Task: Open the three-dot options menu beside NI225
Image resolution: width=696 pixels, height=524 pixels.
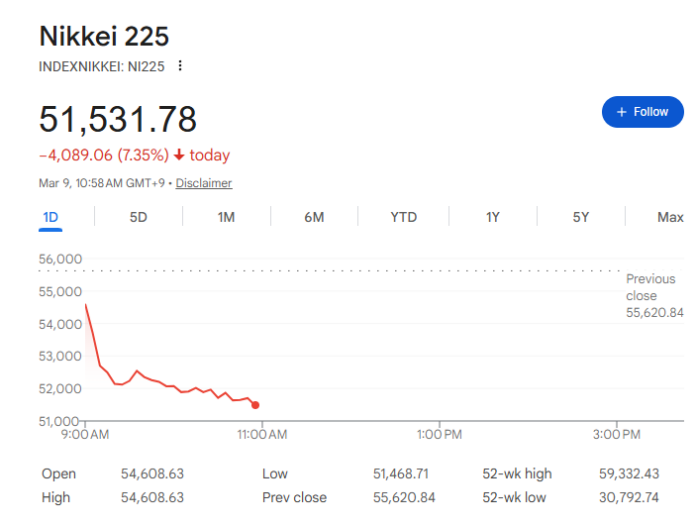Action: pyautogui.click(x=180, y=66)
